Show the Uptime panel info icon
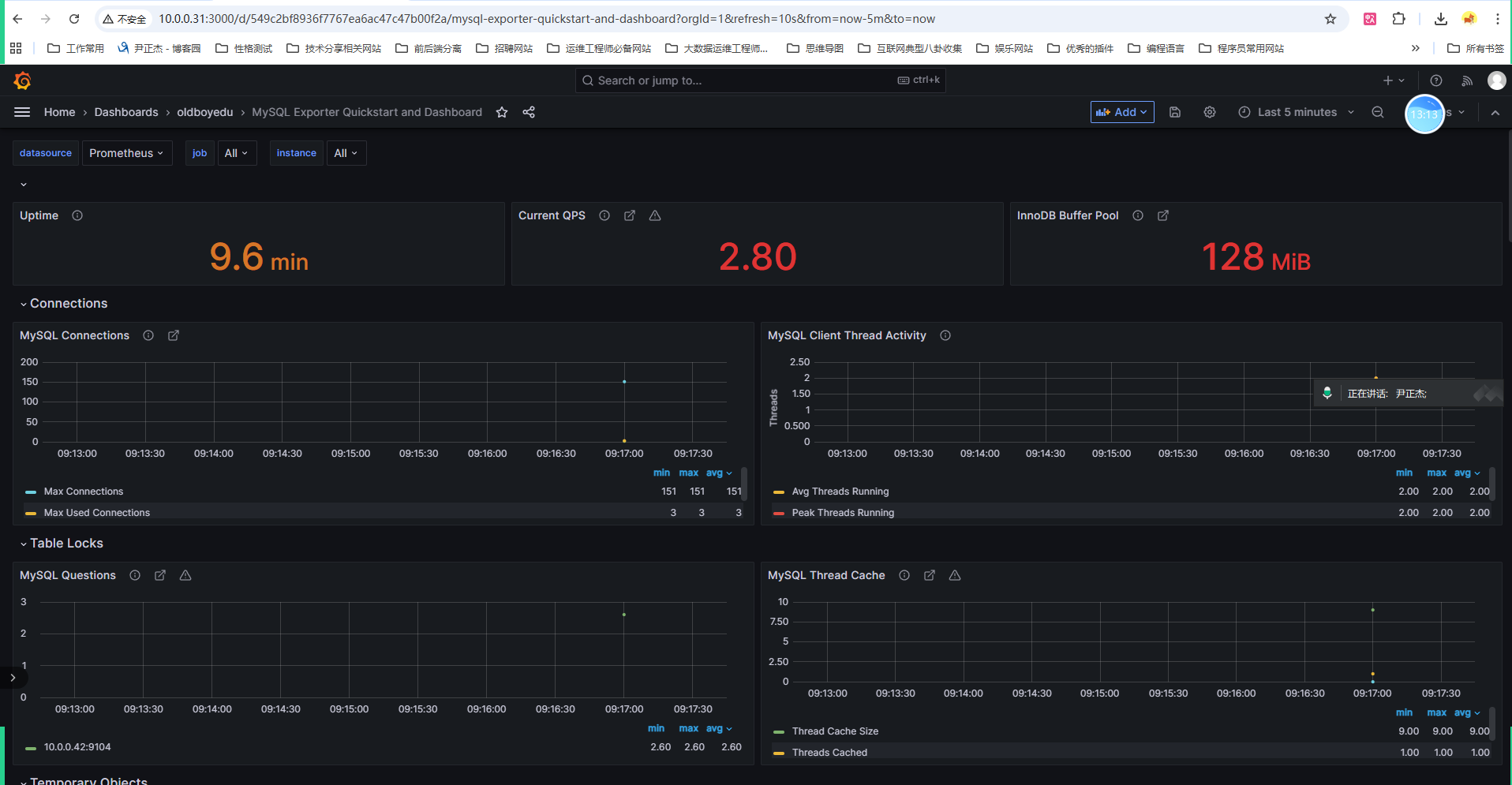The height and width of the screenshot is (785, 1512). 77,215
